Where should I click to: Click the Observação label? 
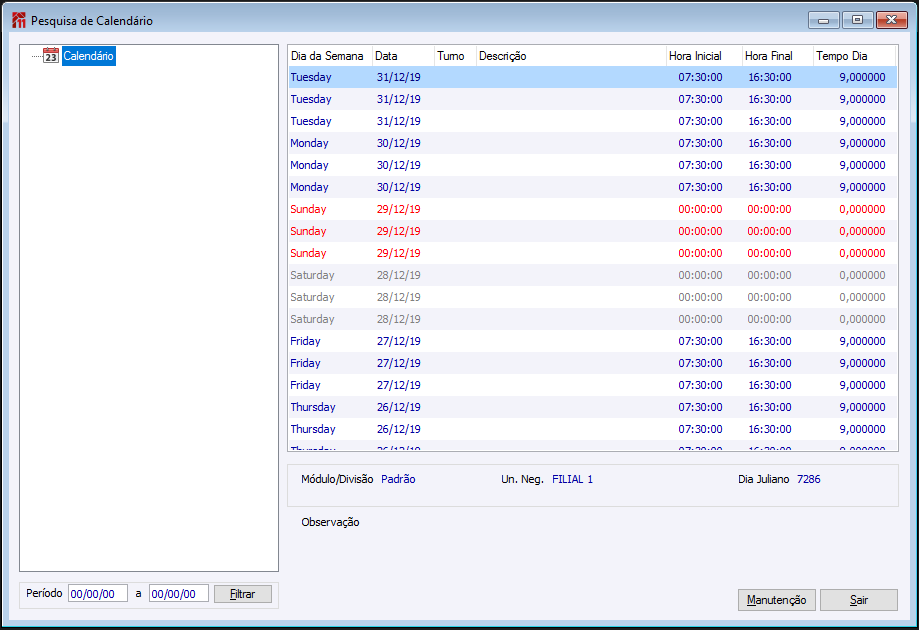pos(330,522)
